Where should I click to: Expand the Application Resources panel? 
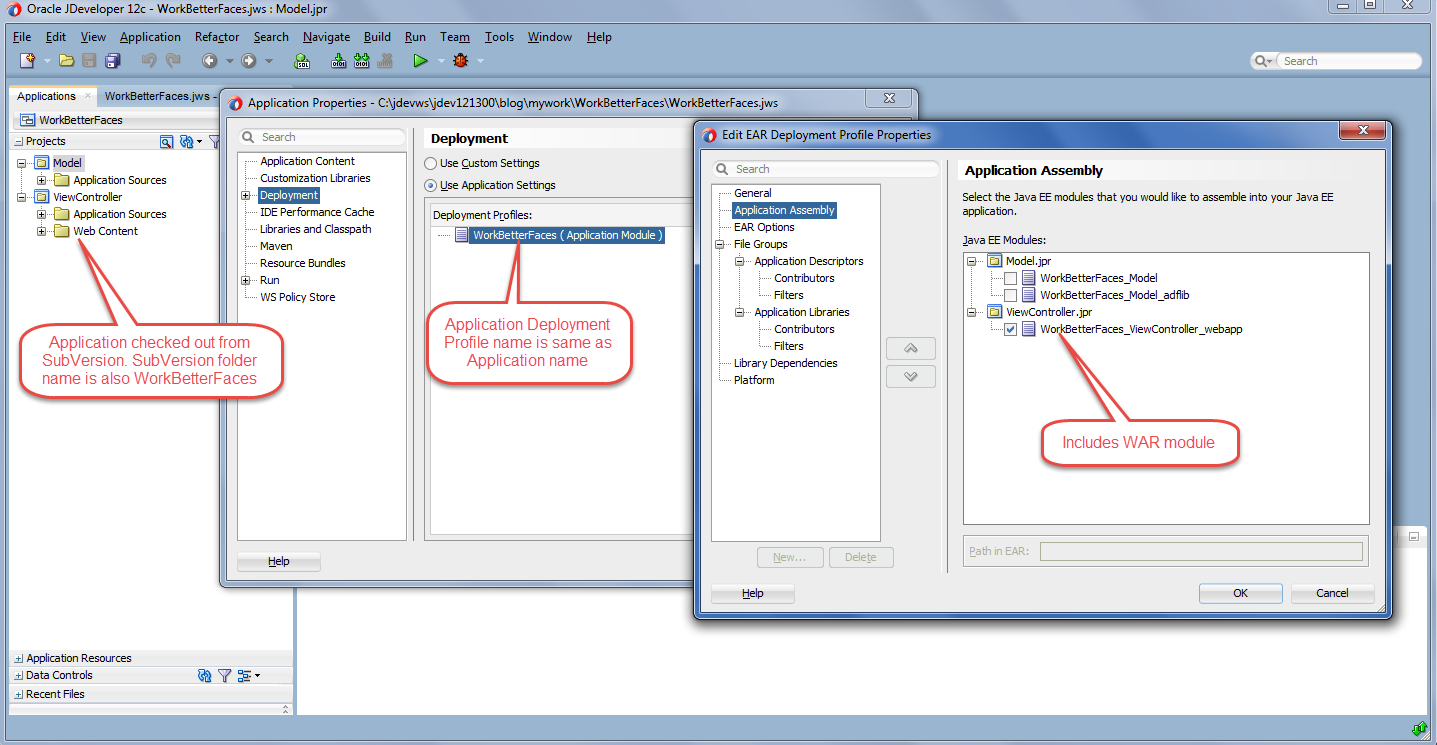19,659
